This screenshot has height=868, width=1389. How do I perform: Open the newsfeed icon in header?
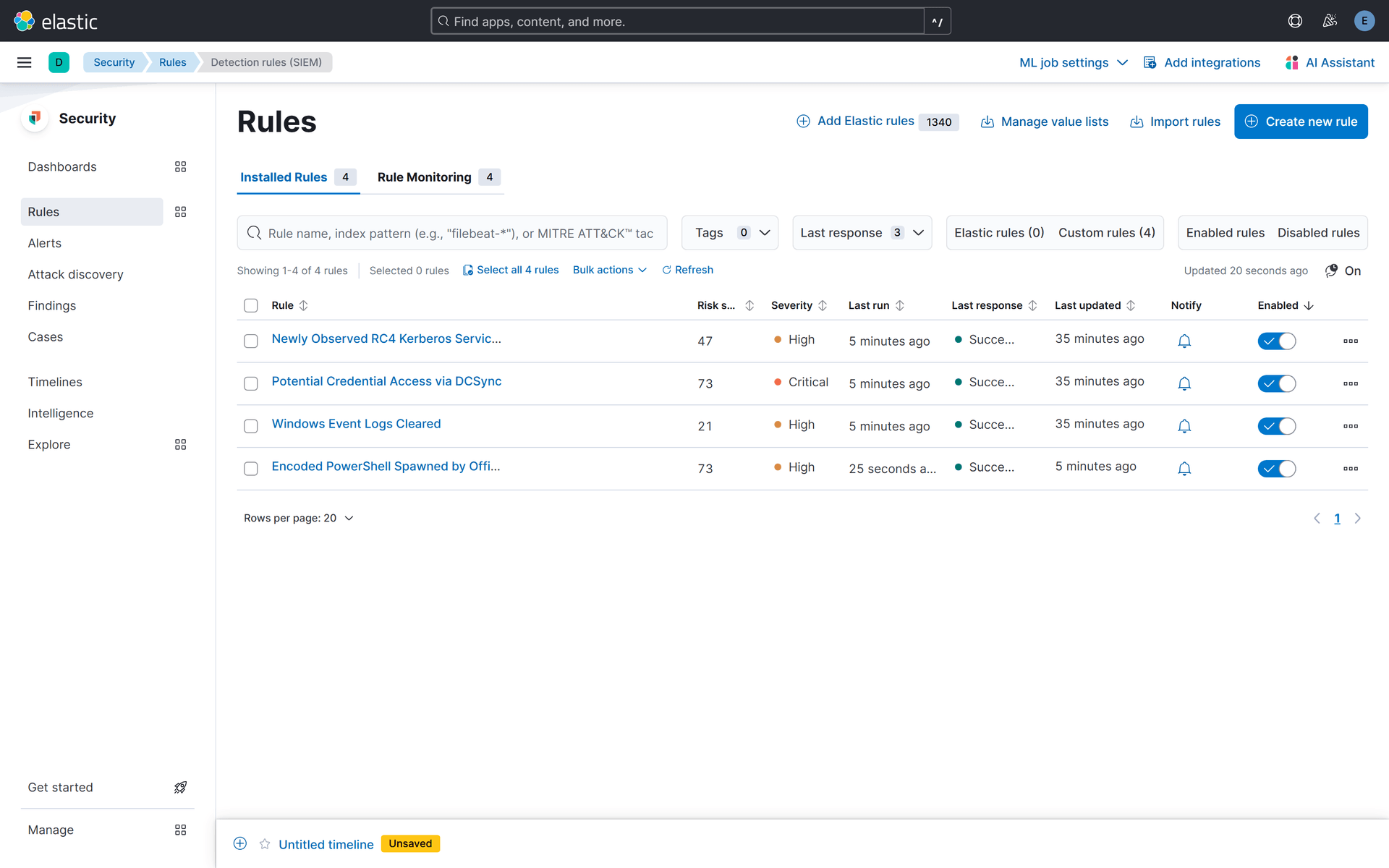[1330, 21]
